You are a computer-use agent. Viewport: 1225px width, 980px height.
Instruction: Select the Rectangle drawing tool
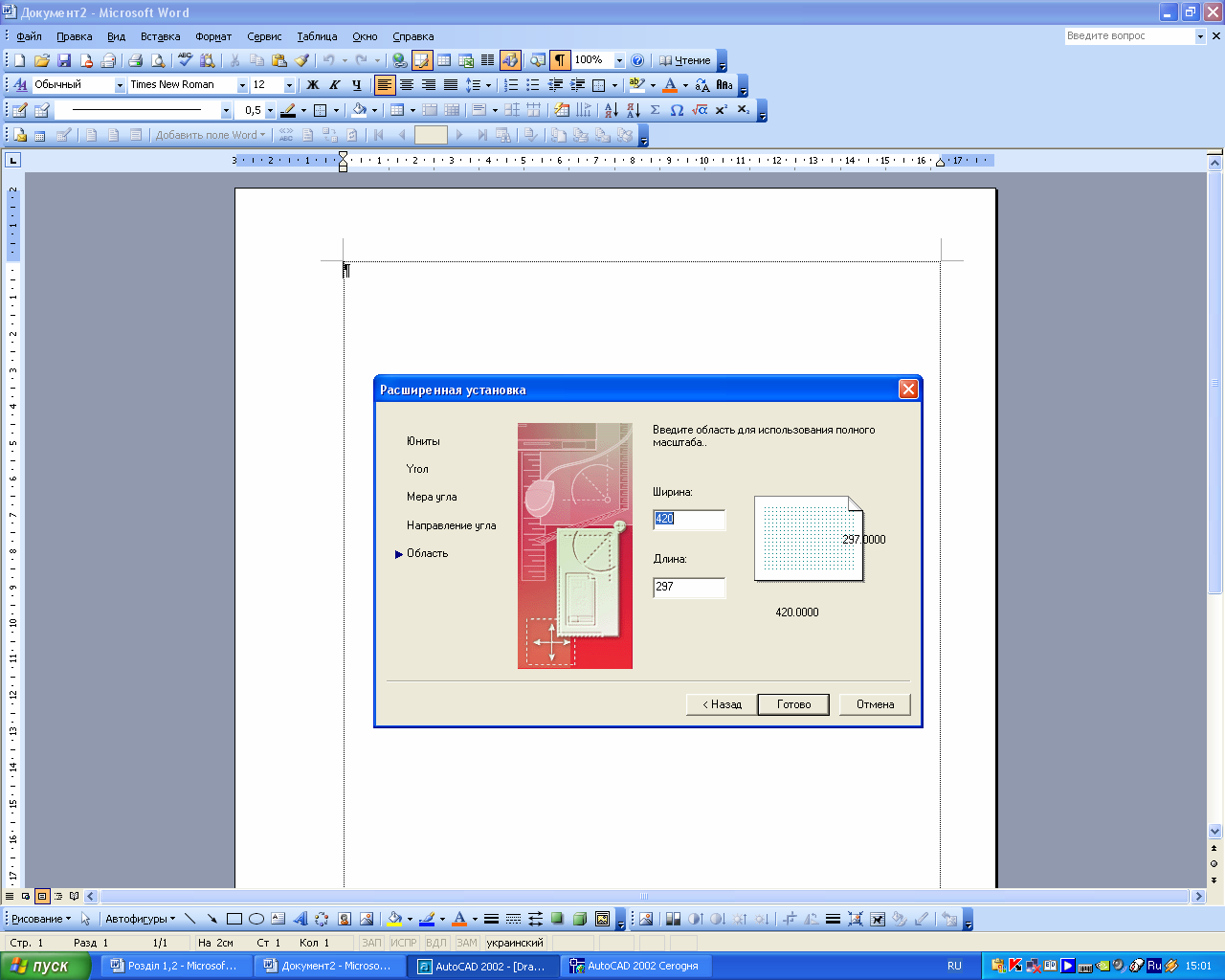(234, 919)
